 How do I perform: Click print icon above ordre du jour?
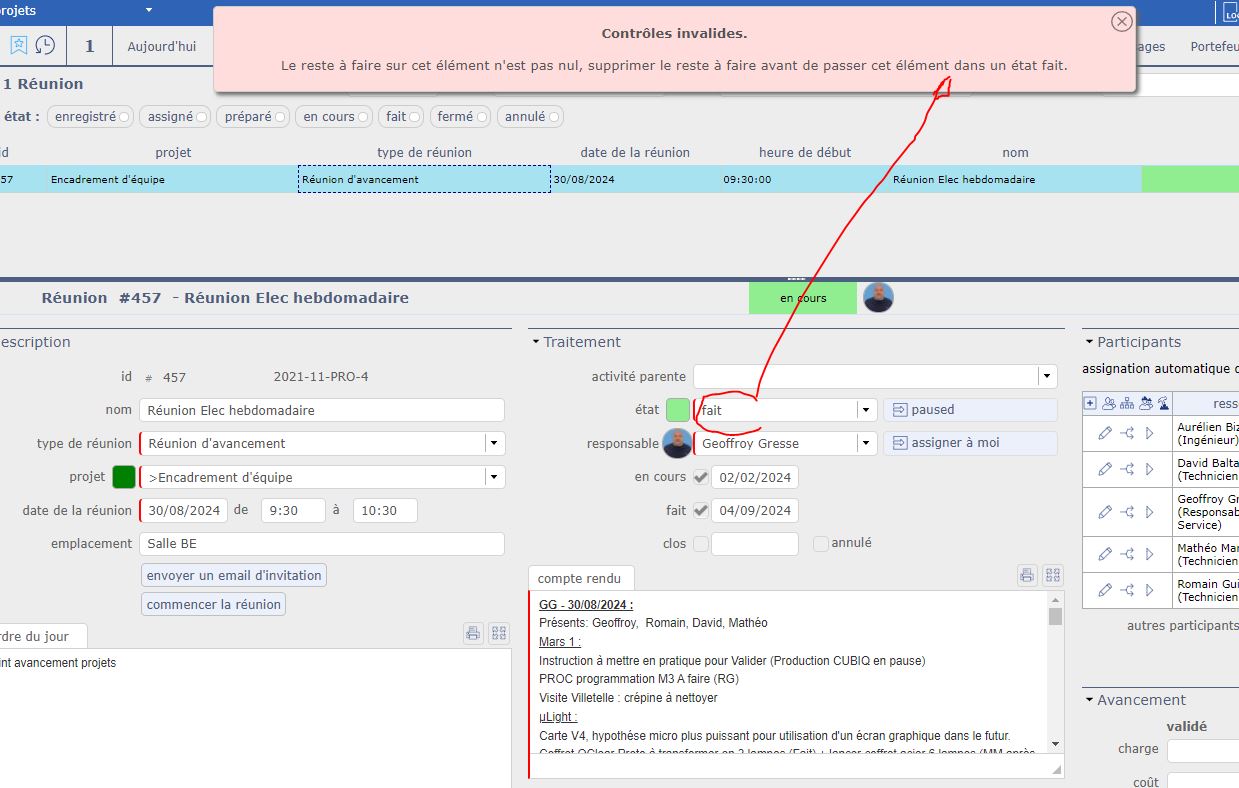click(474, 633)
